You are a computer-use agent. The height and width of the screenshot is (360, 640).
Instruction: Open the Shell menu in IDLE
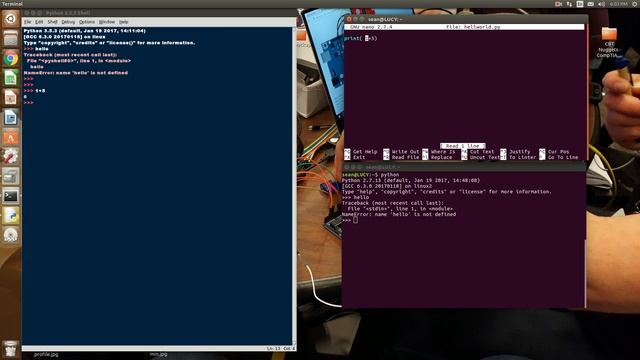(53, 22)
